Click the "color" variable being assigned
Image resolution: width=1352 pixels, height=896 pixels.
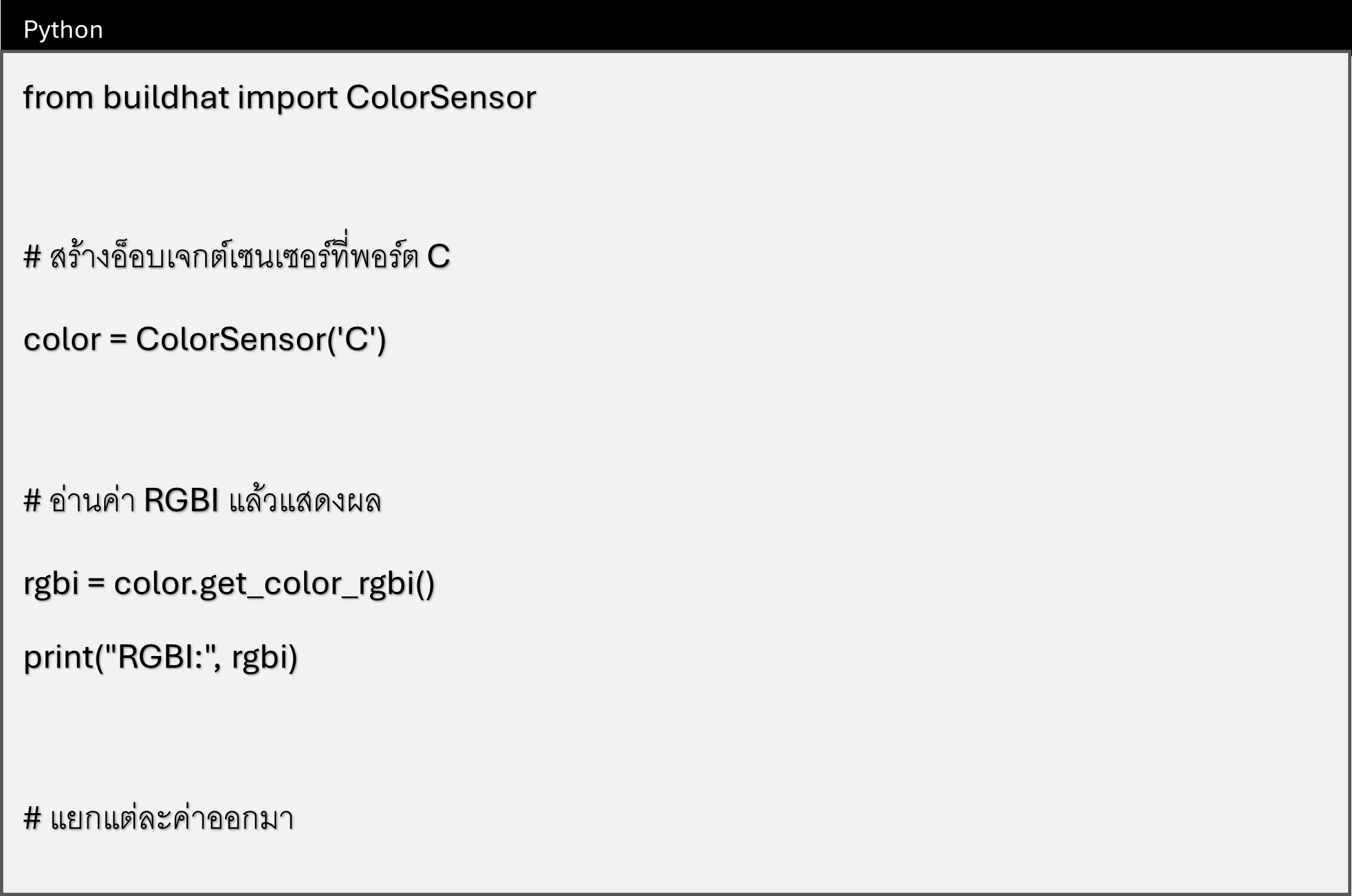62,340
